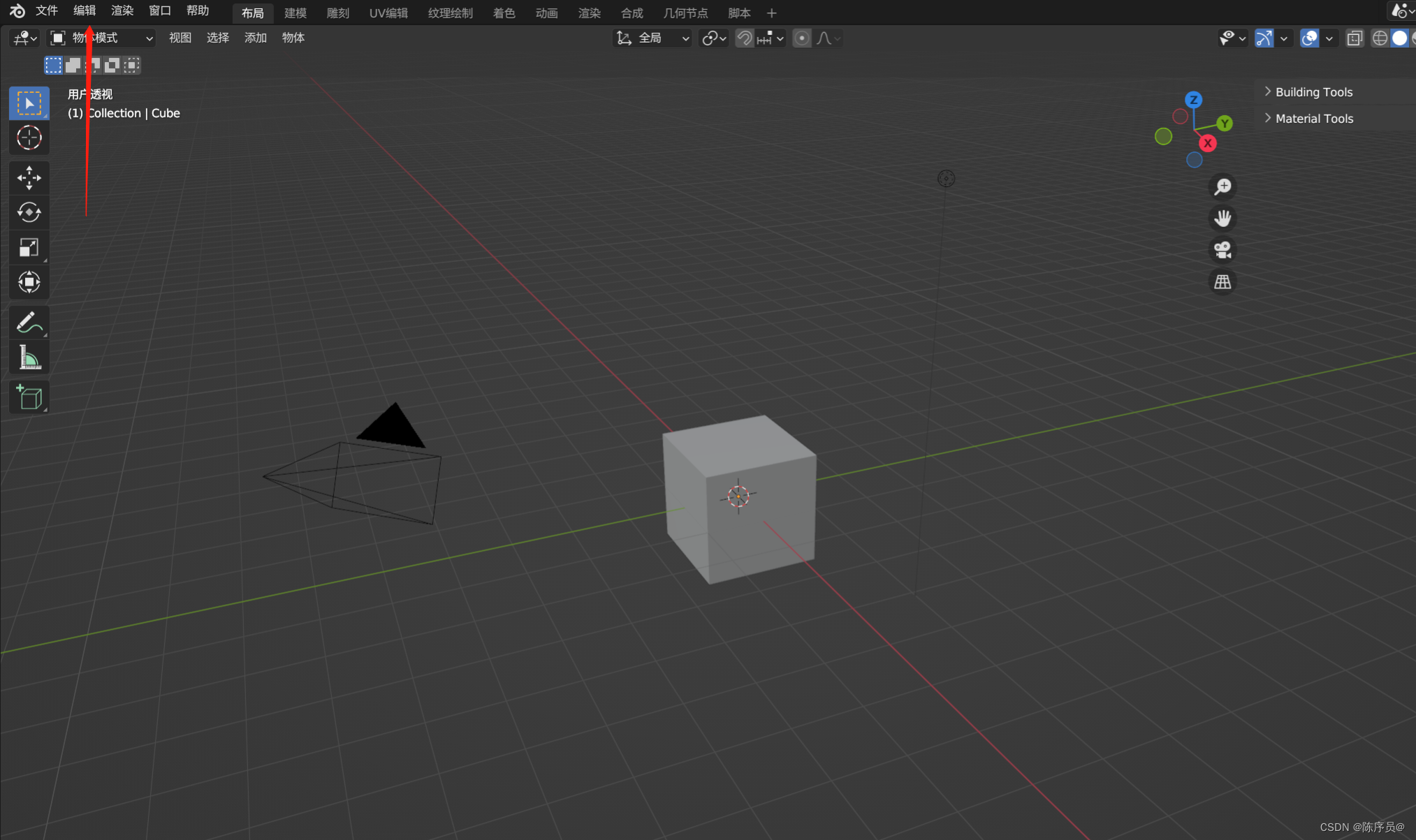Select the Cursor tool in the toolbar

[x=29, y=138]
